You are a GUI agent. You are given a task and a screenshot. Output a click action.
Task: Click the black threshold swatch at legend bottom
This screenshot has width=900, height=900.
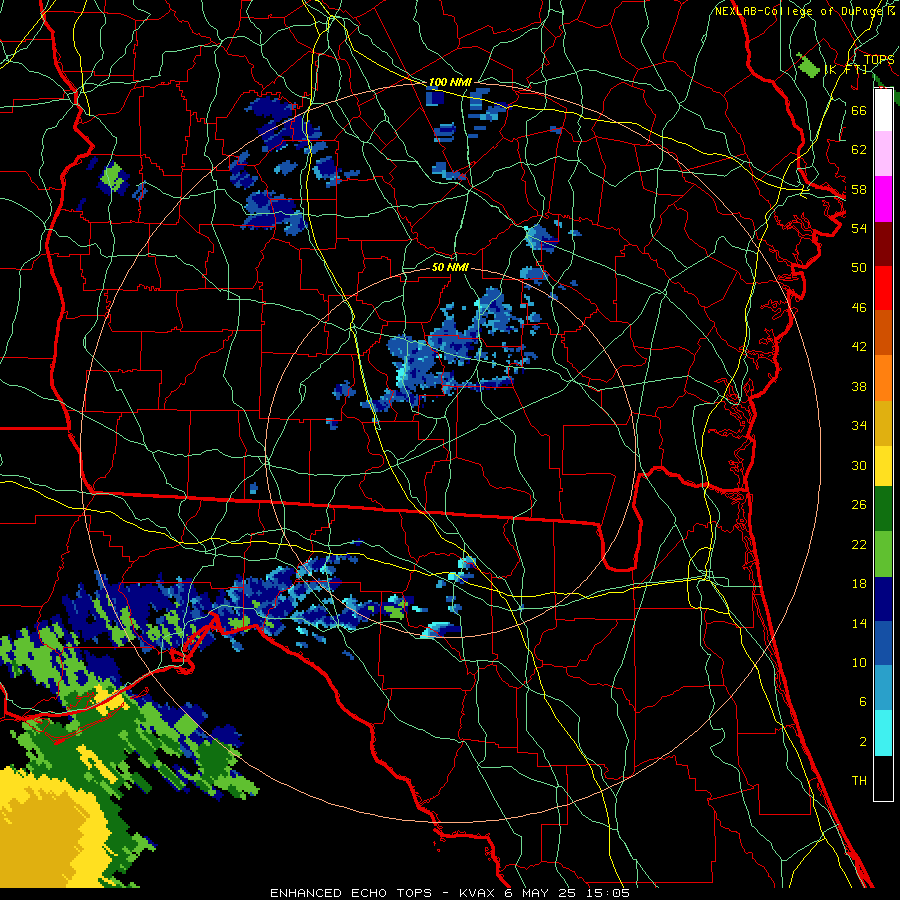pyautogui.click(x=883, y=778)
